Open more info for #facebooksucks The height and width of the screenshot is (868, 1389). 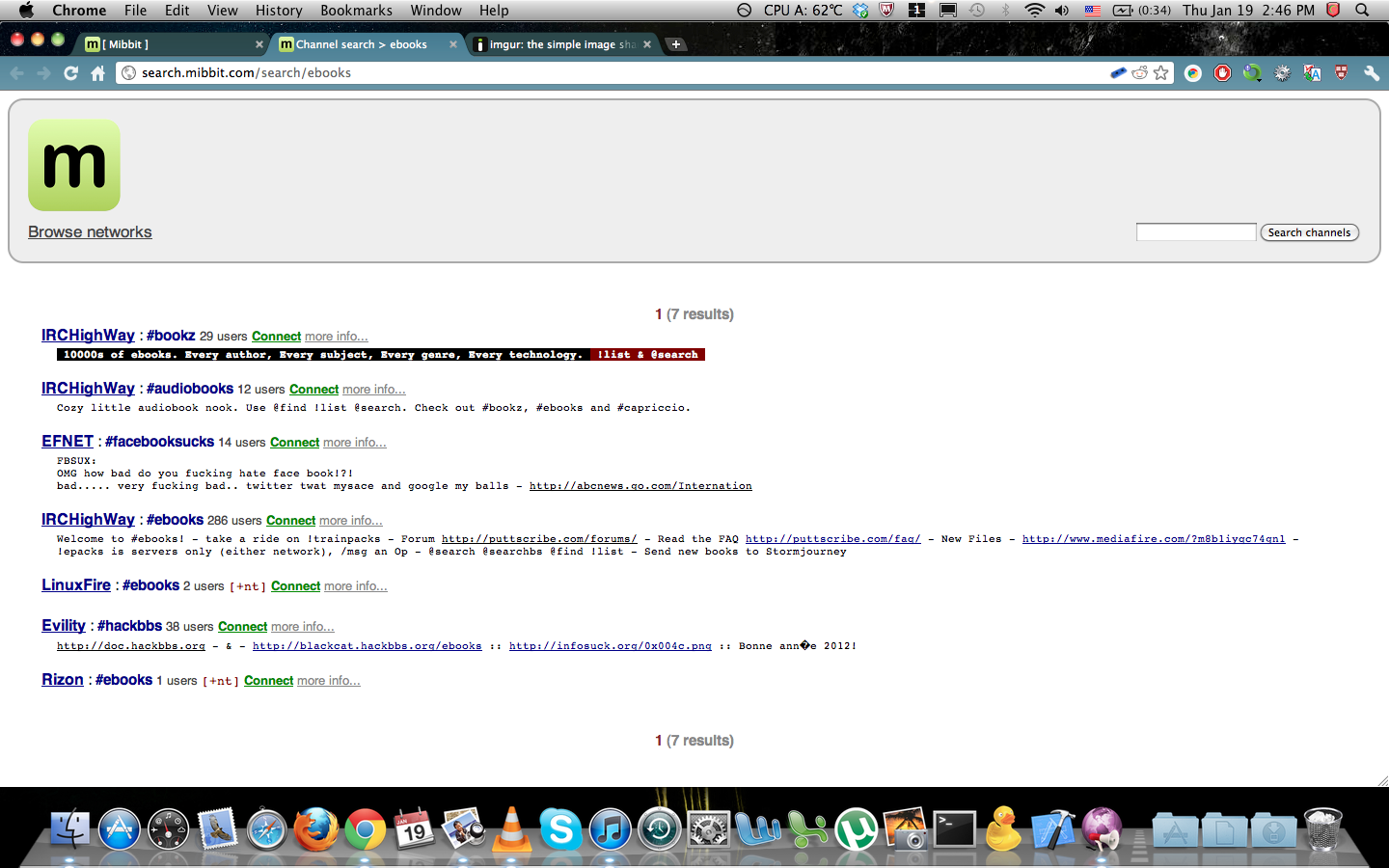click(x=355, y=443)
